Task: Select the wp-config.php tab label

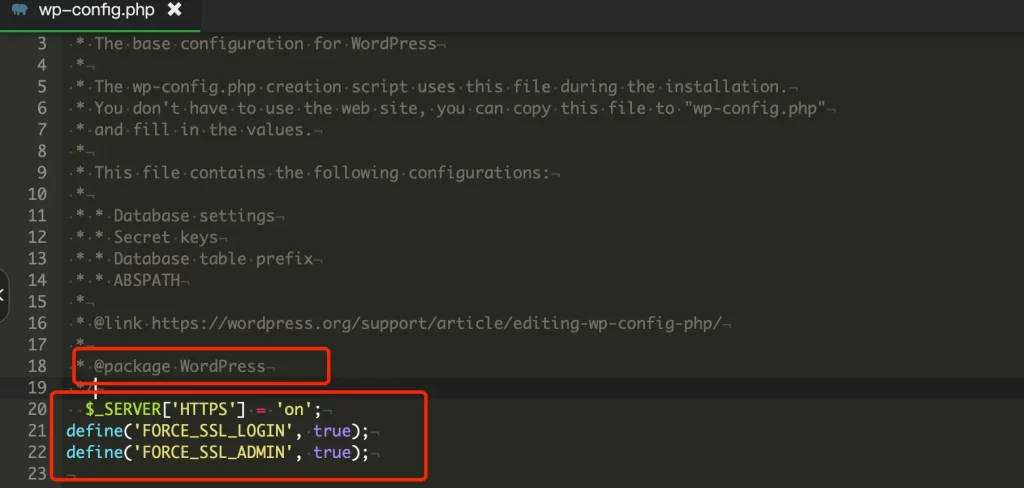Action: (97, 10)
